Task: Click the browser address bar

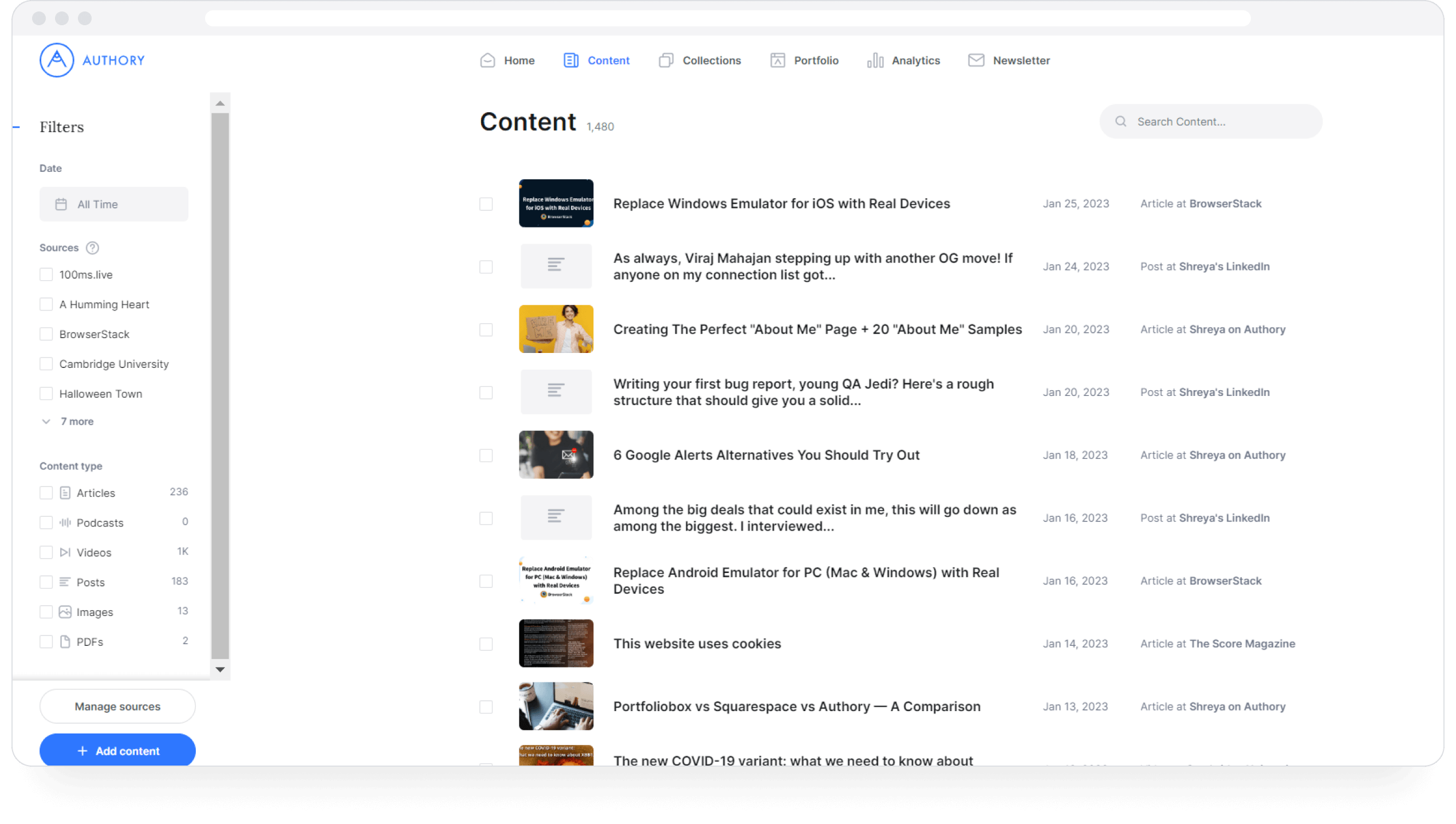Action: click(x=727, y=18)
